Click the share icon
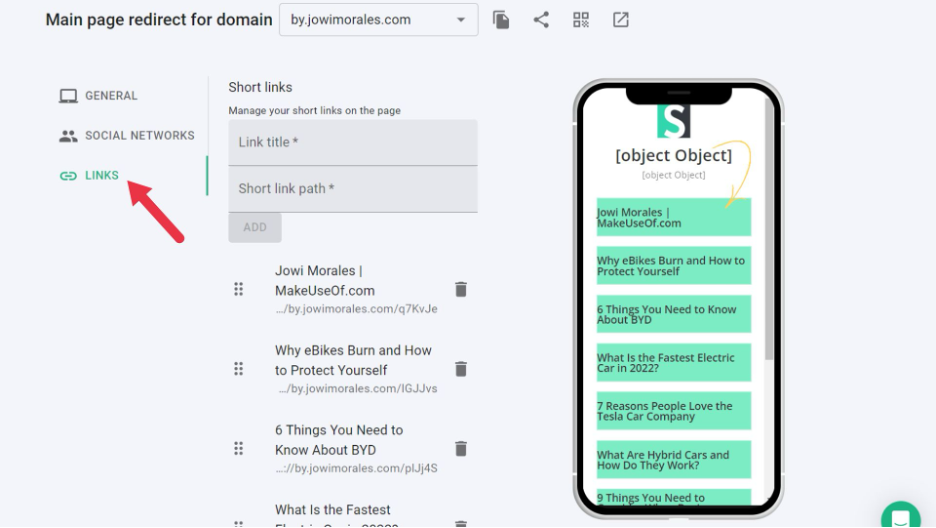The height and width of the screenshot is (528, 936). click(541, 20)
